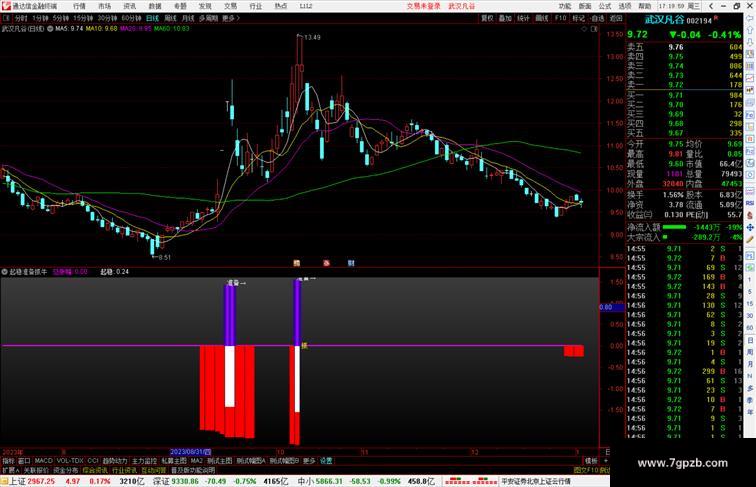Select the 周 period icon in the right sidebar
Viewport: 756px width, 487px height.
(750, 352)
